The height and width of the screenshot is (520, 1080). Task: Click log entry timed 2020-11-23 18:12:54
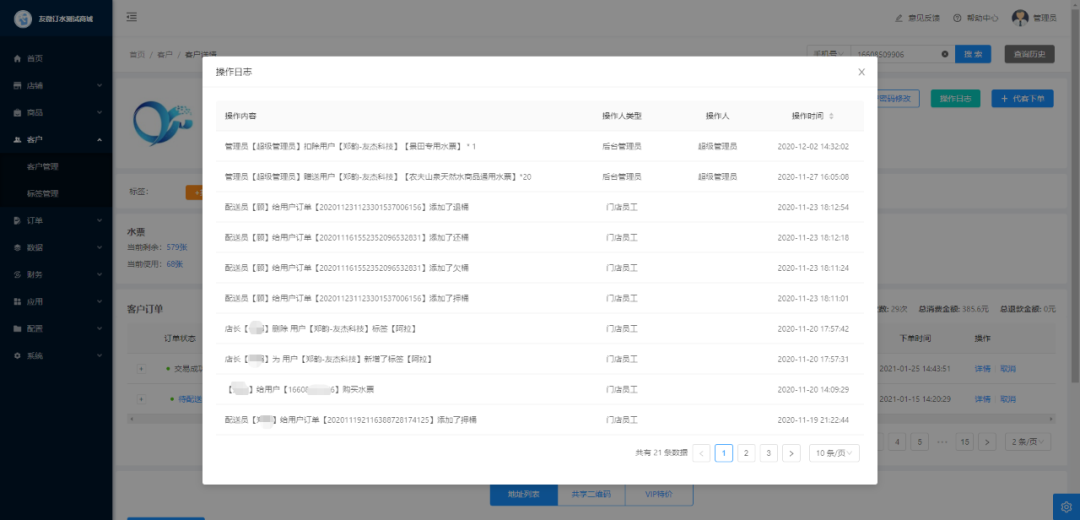click(539, 207)
